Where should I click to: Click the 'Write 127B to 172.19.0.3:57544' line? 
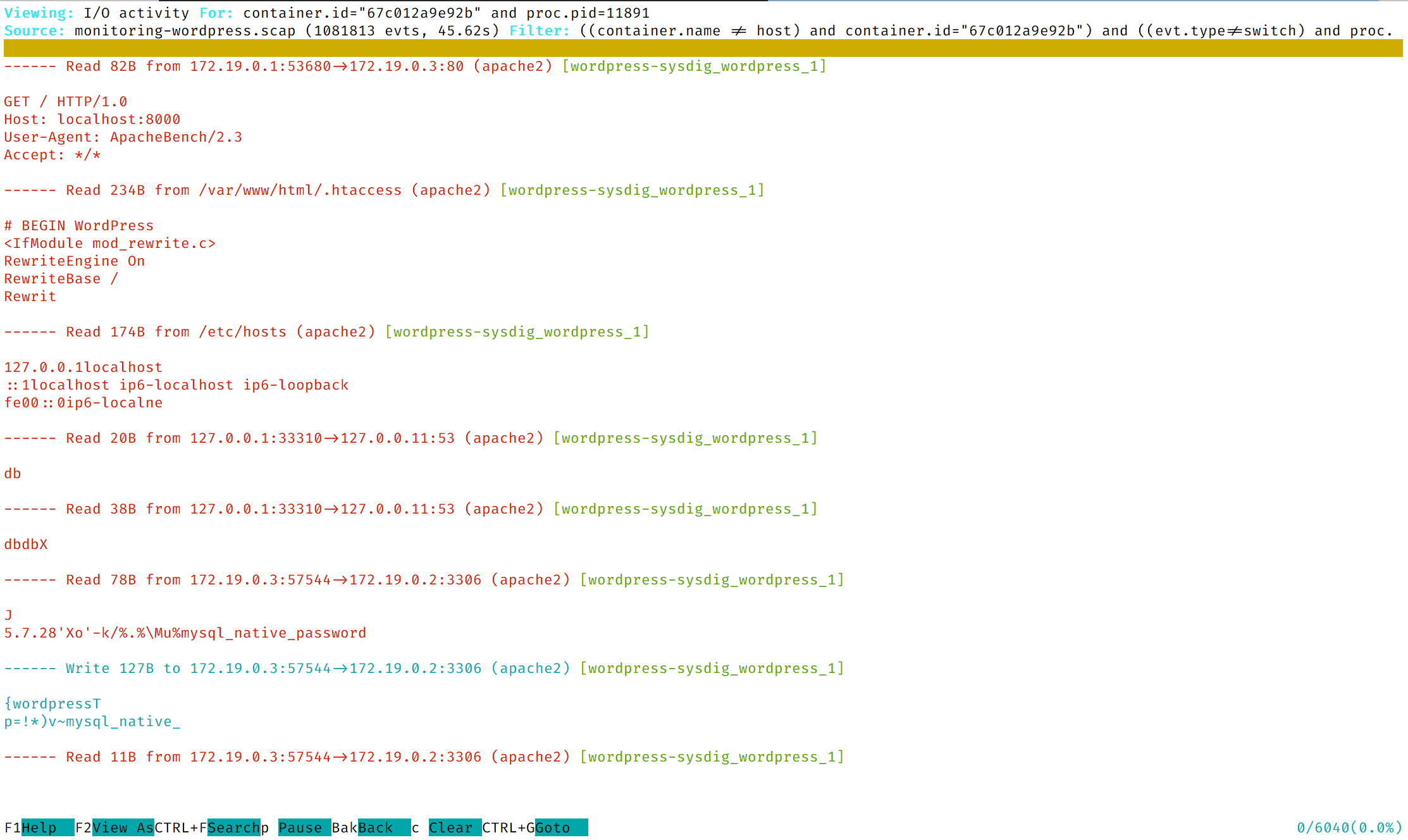point(424,668)
